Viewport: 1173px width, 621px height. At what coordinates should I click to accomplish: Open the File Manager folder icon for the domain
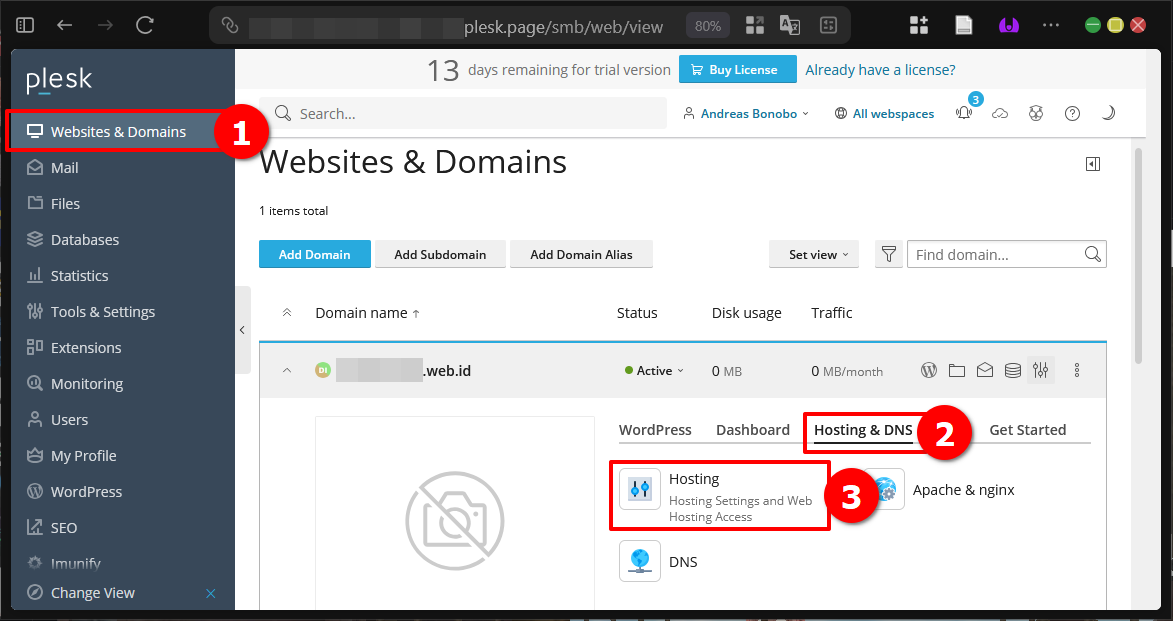[x=956, y=370]
